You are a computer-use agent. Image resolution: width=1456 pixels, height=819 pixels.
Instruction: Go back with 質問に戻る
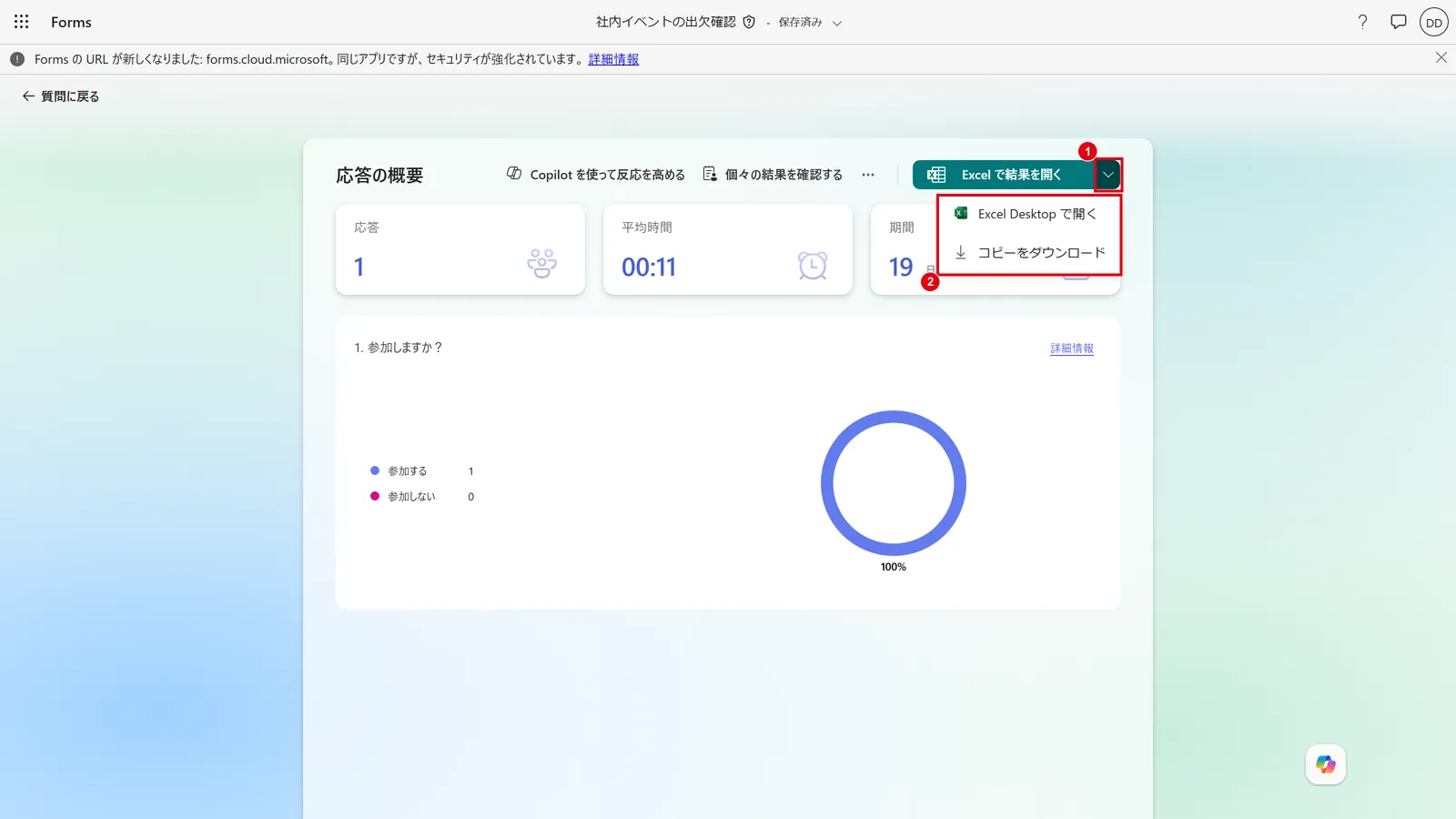pyautogui.click(x=61, y=96)
